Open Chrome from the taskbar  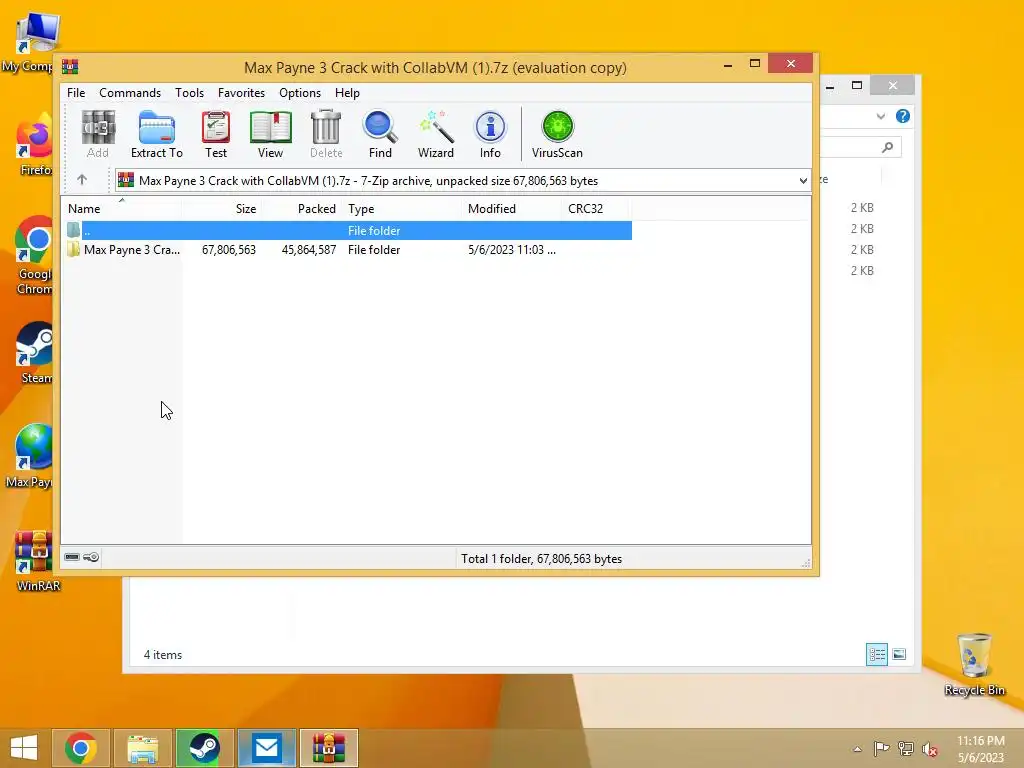click(x=81, y=748)
